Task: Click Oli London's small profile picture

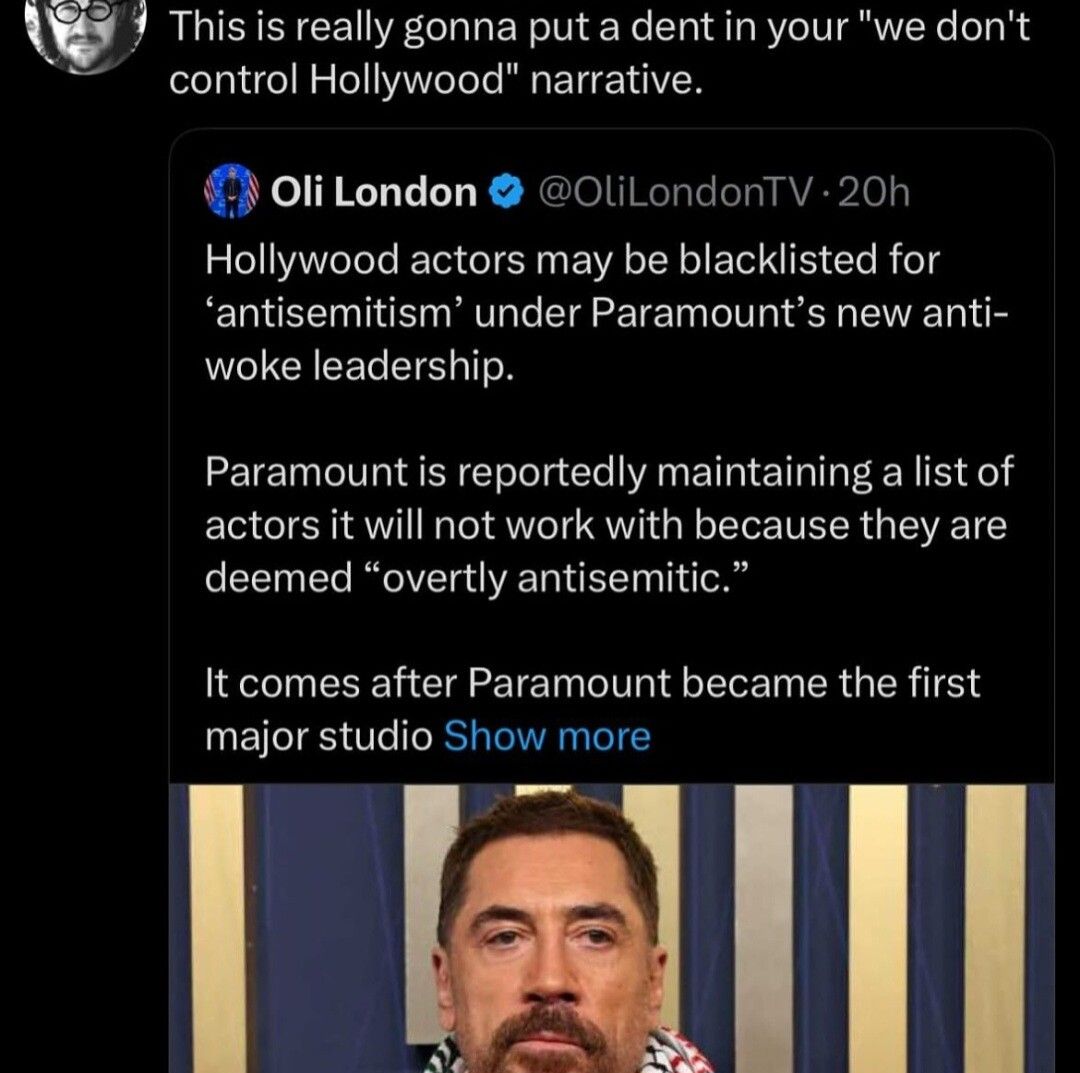Action: 232,191
